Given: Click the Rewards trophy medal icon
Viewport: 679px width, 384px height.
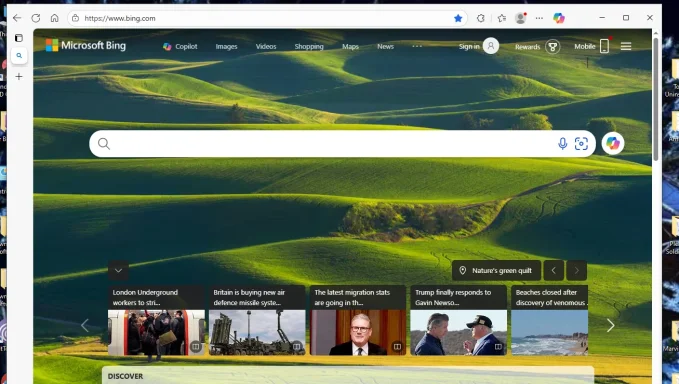Looking at the screenshot, I should tap(553, 46).
